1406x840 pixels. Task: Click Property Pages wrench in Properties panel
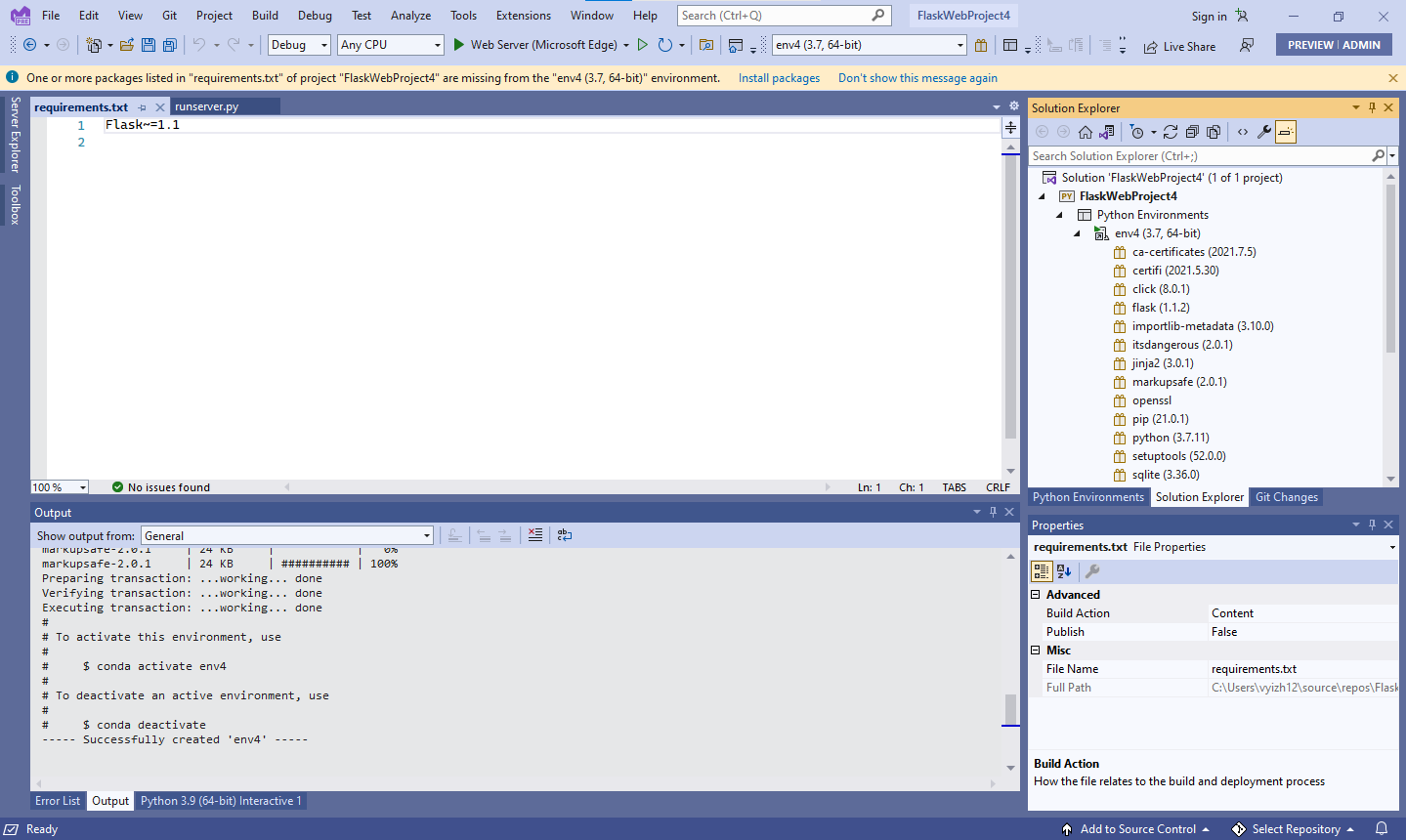click(1092, 571)
